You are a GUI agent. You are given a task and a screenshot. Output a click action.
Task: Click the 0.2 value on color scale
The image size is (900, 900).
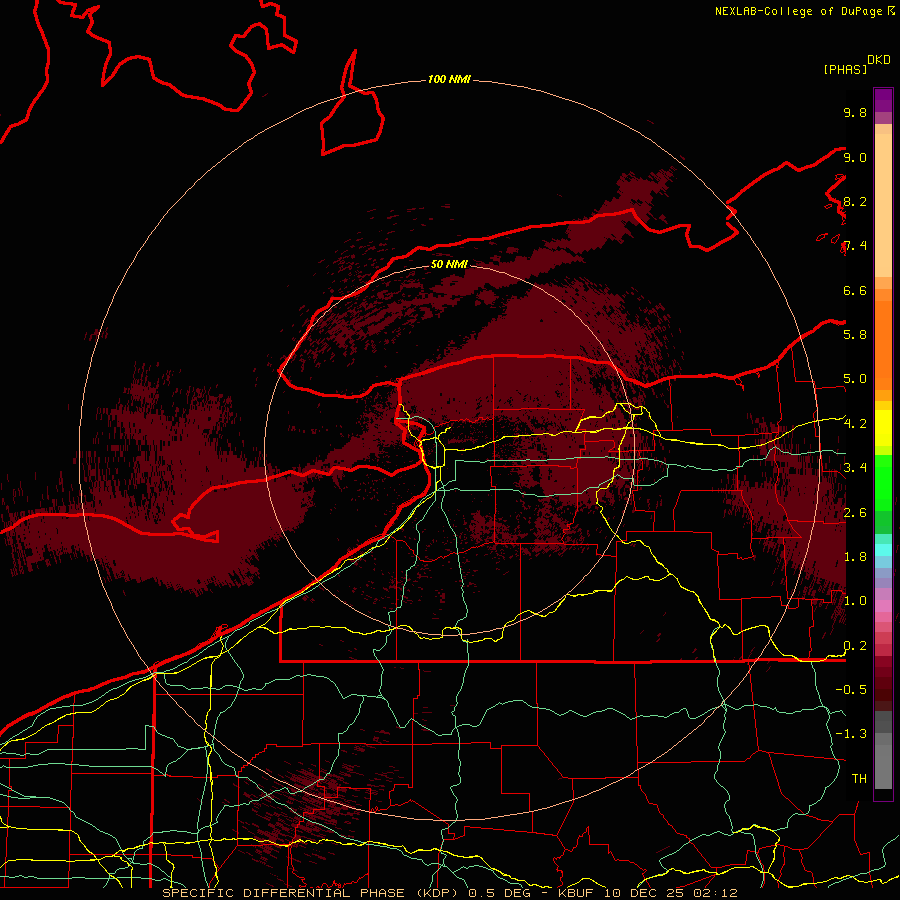pyautogui.click(x=855, y=645)
